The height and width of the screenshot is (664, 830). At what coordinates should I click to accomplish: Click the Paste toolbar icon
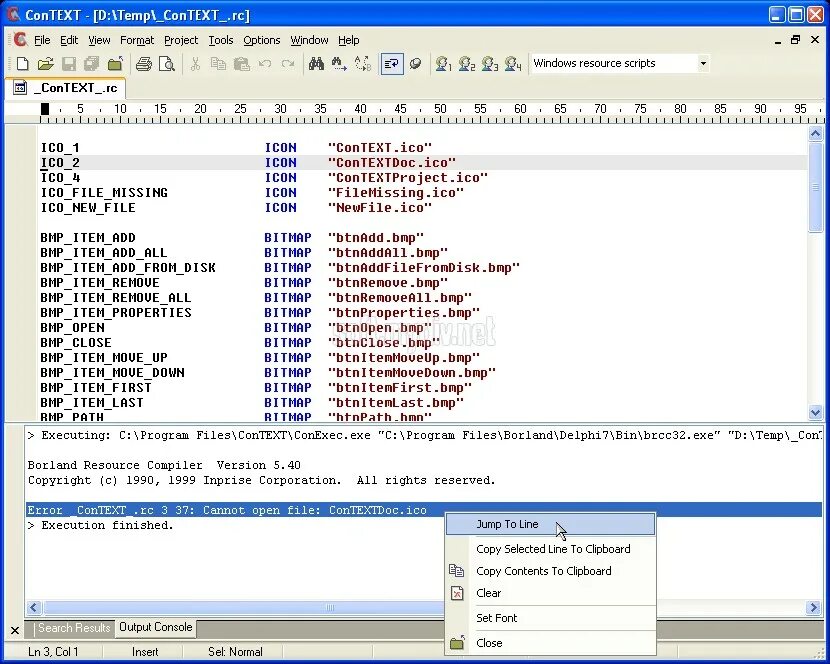[241, 64]
